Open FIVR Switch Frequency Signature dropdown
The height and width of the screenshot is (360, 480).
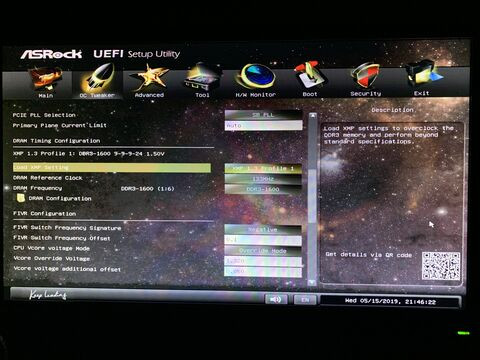[x=263, y=229]
